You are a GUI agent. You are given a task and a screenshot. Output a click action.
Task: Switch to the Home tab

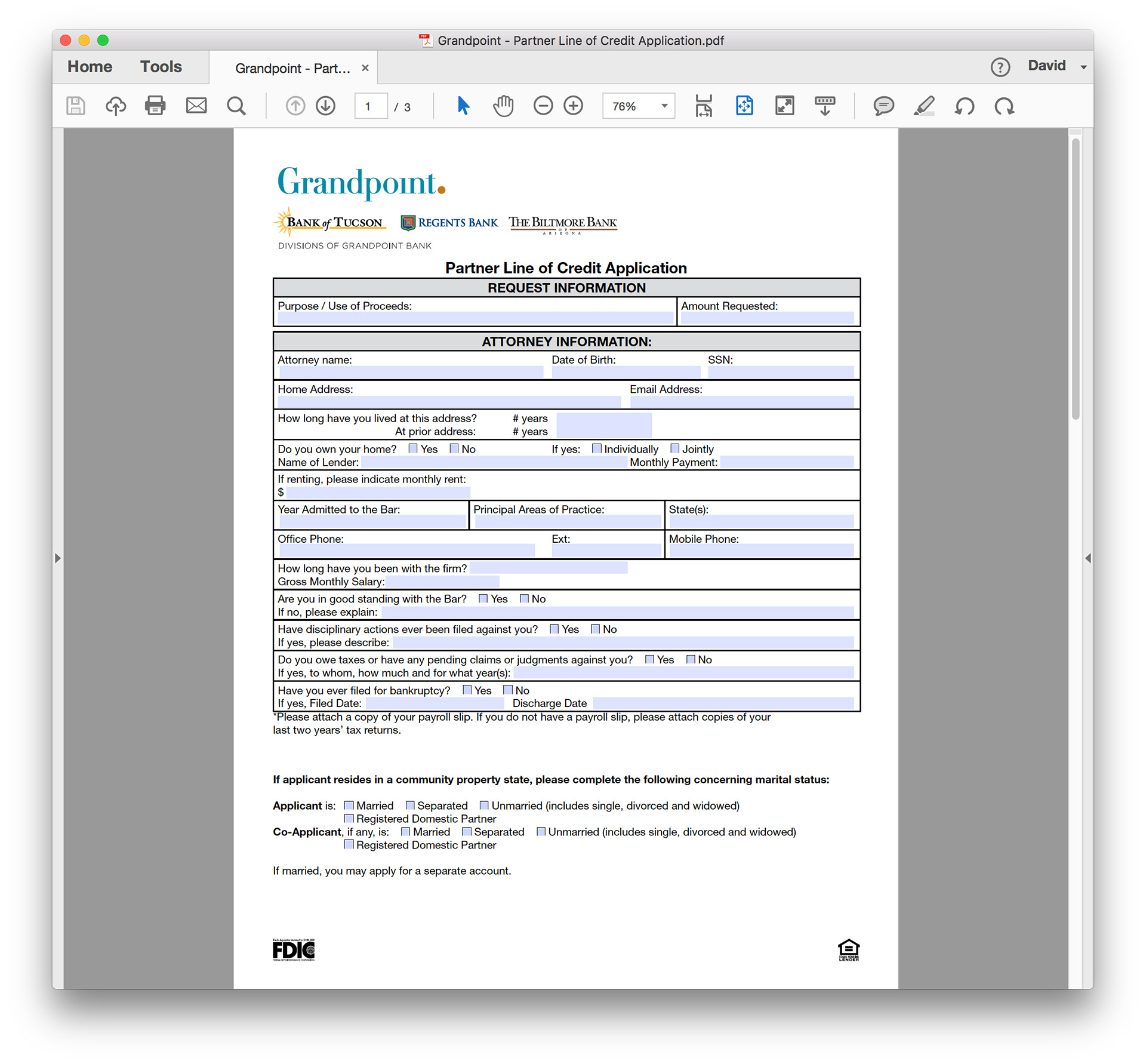[x=90, y=66]
